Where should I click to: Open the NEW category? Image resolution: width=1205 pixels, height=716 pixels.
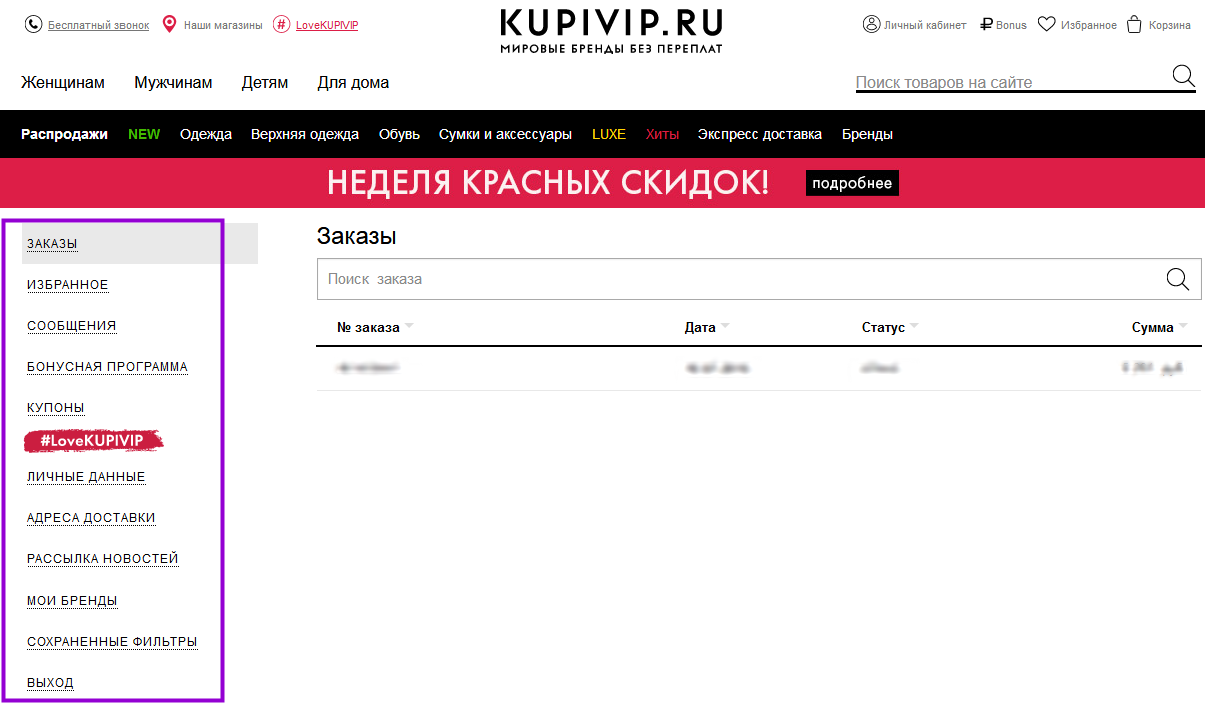[144, 134]
